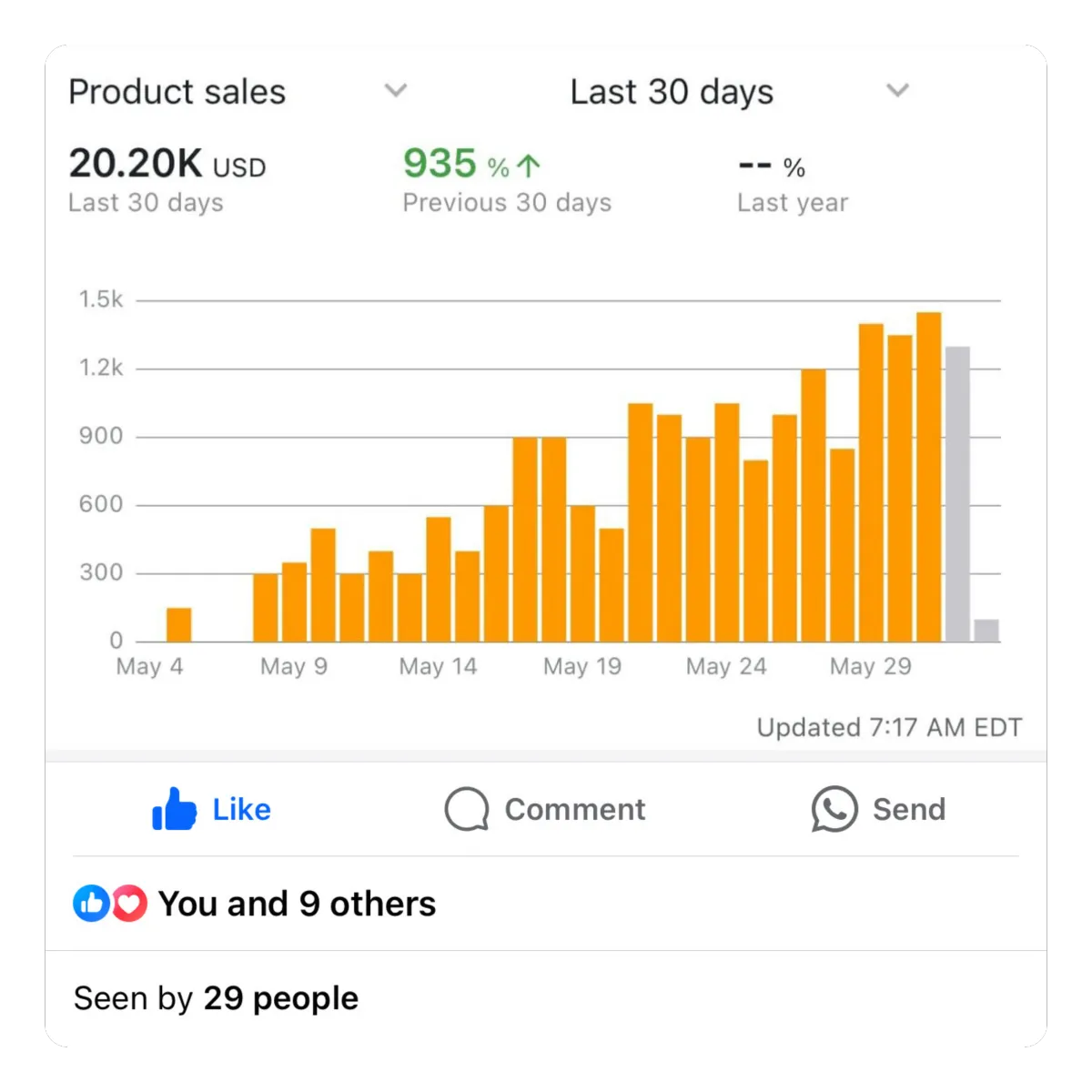View Seen by 29 people list
The height and width of the screenshot is (1092, 1092).
tap(217, 998)
